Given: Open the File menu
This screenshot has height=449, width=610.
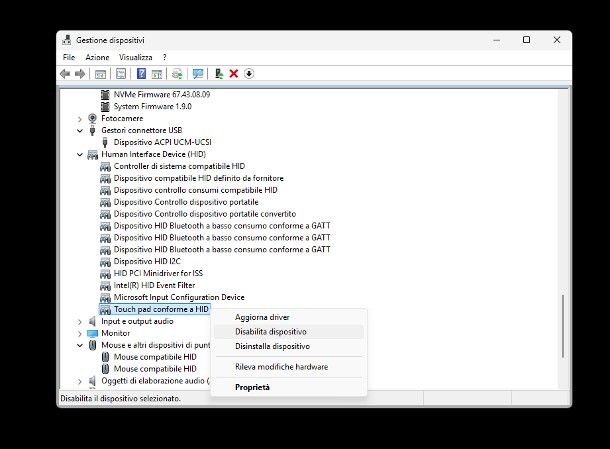Looking at the screenshot, I should [69, 57].
